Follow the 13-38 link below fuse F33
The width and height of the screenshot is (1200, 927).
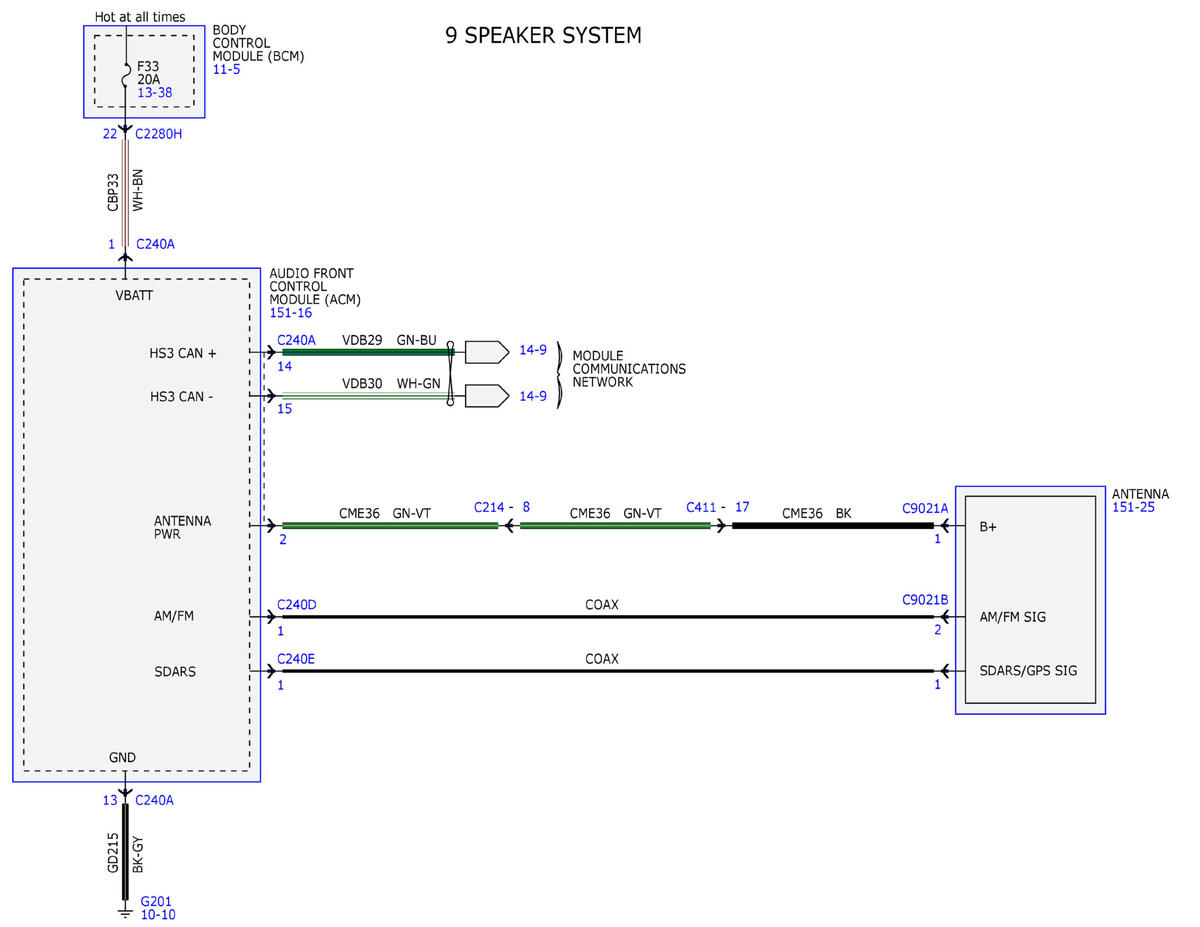154,91
